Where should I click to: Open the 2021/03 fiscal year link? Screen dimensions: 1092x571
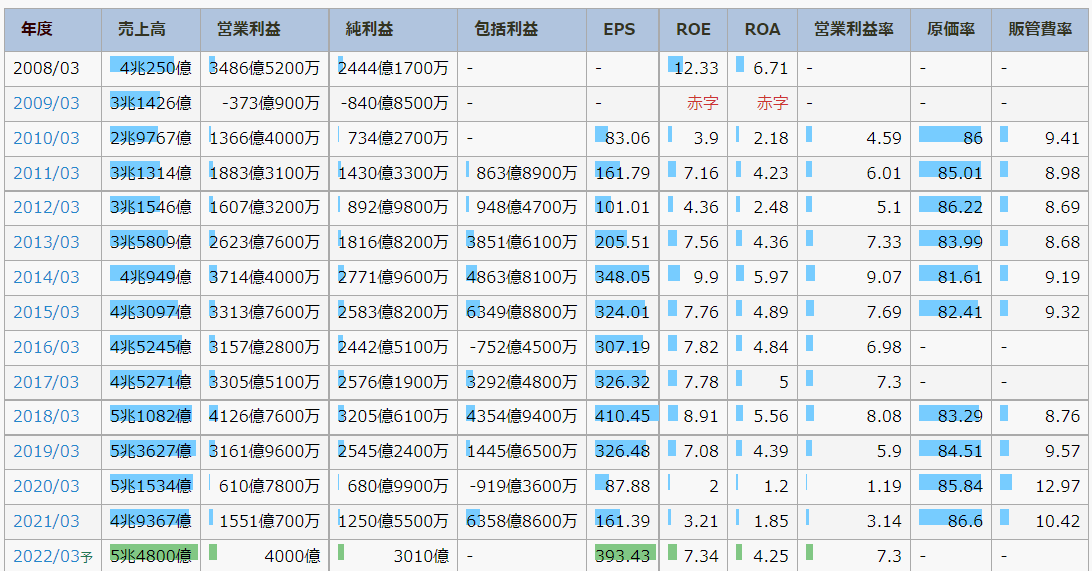pos(47,521)
